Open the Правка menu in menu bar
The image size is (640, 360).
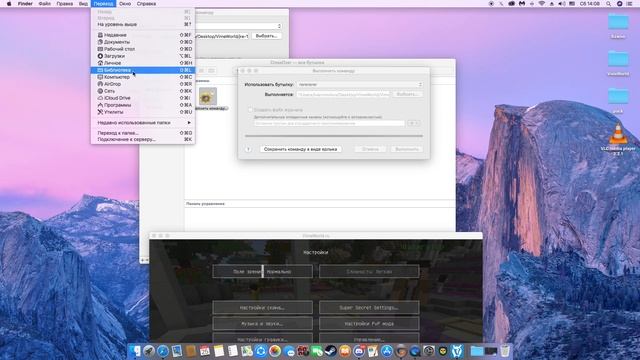(x=65, y=4)
